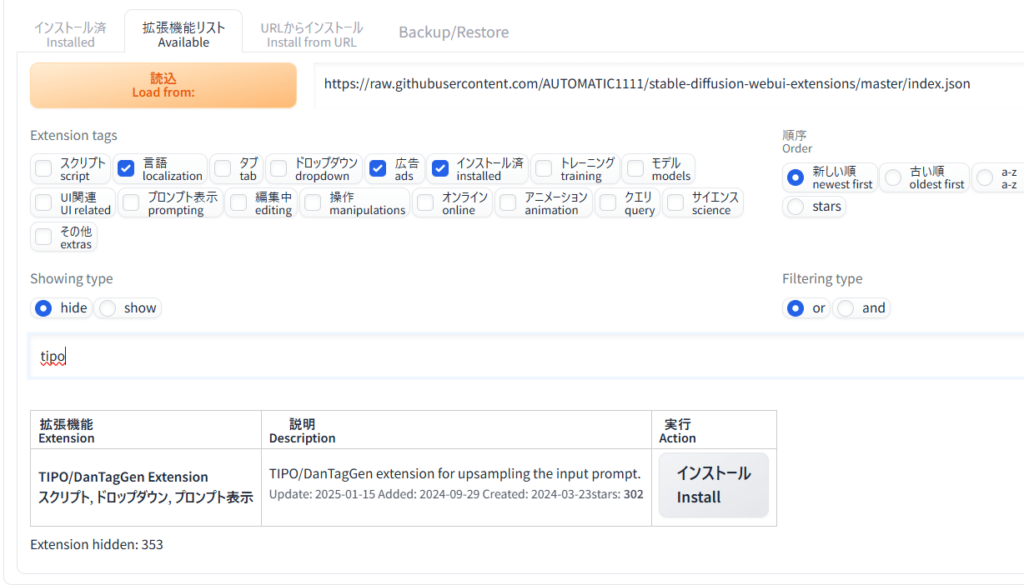The height and width of the screenshot is (585, 1024).
Task: Open the Backup/Restore tab
Action: click(x=453, y=32)
